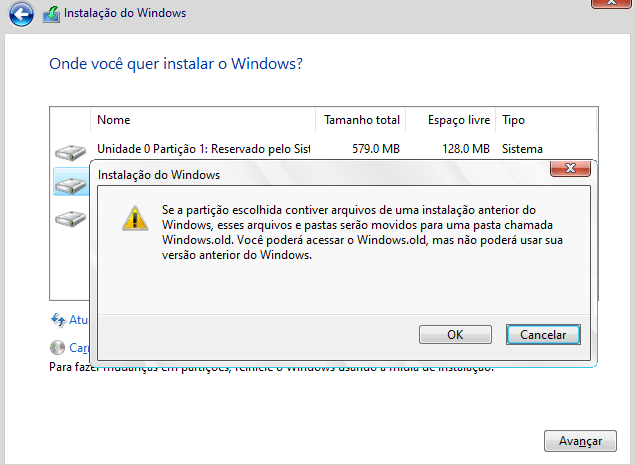635x465 pixels.
Task: Select the third drive icon in the list
Action: click(x=70, y=218)
